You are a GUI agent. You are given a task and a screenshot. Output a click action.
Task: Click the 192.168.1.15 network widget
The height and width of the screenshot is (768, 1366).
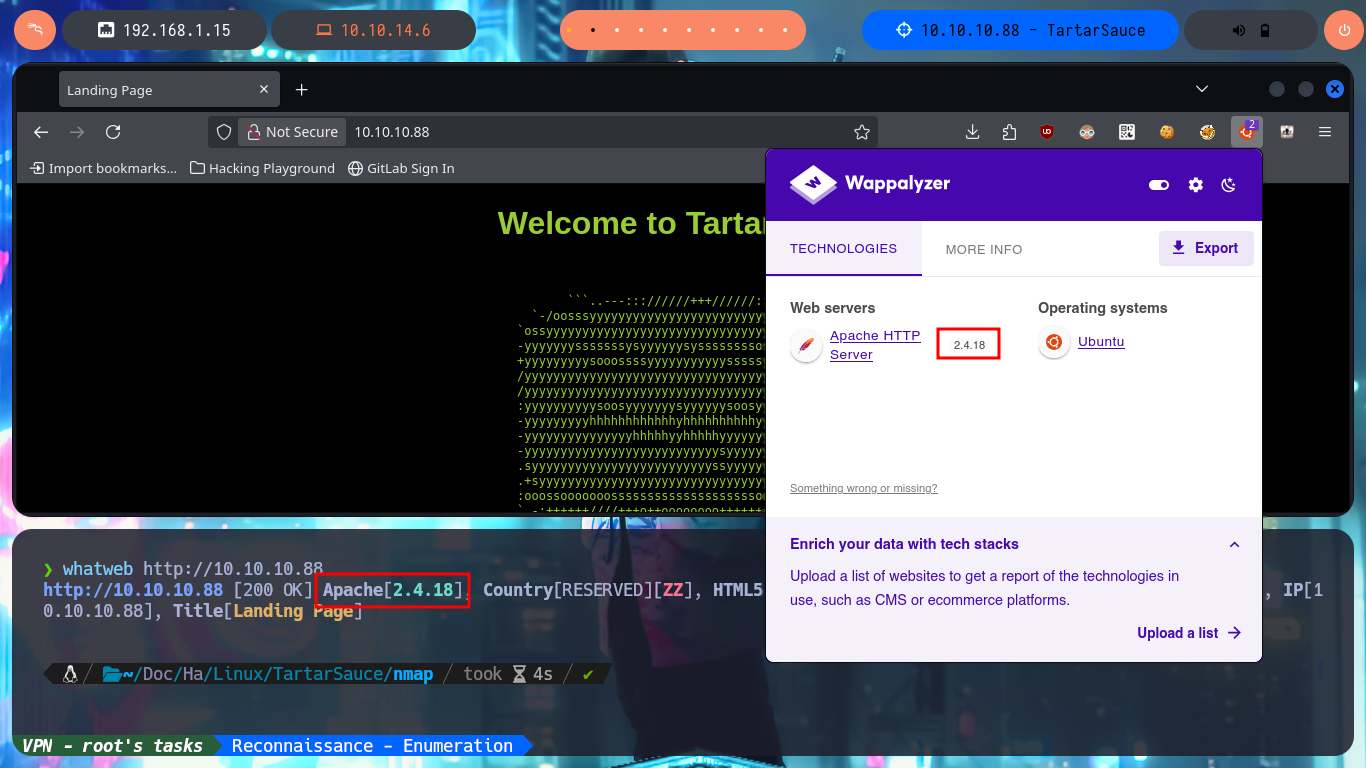165,30
